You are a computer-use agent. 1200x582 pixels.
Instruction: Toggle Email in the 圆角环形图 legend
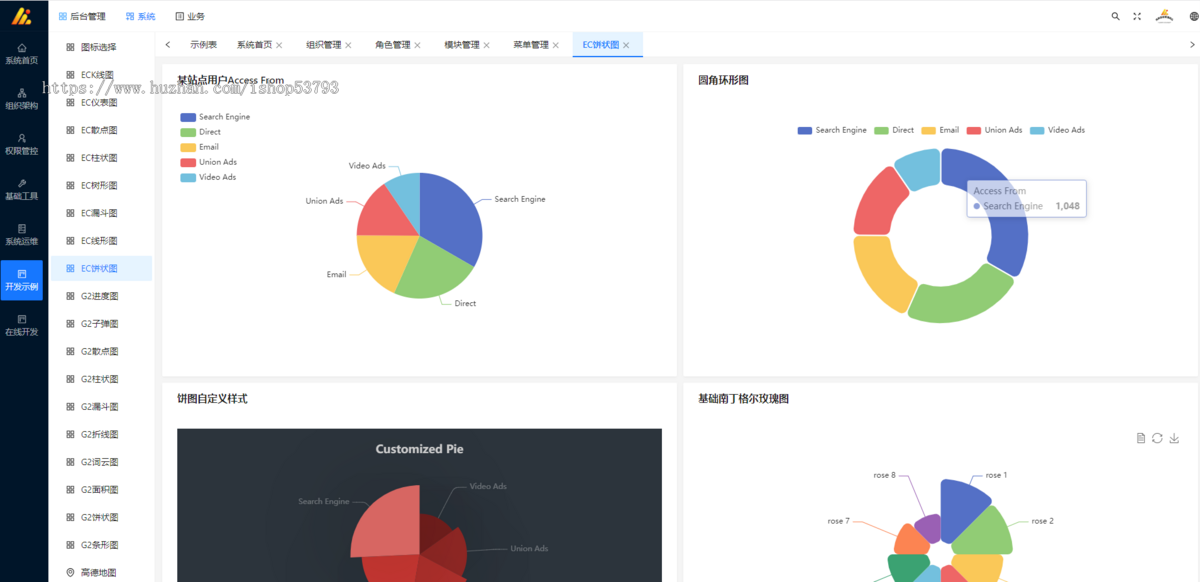click(x=940, y=130)
